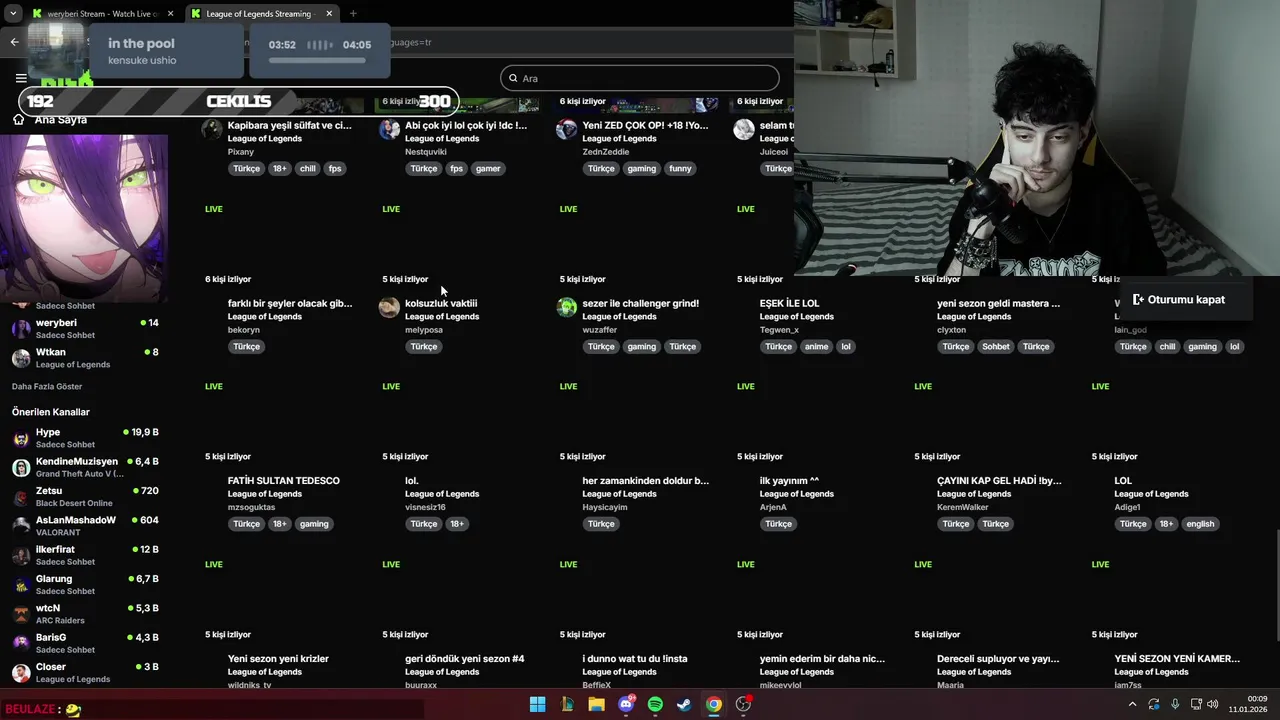
Task: Open Steam from the taskbar
Action: (x=684, y=704)
